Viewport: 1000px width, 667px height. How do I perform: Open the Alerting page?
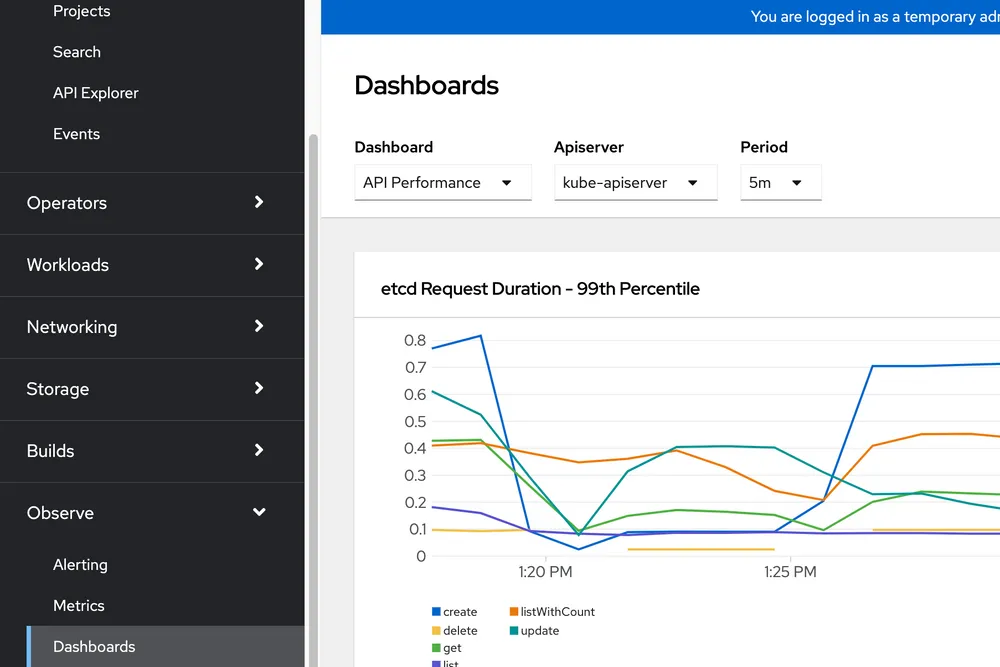(x=80, y=564)
